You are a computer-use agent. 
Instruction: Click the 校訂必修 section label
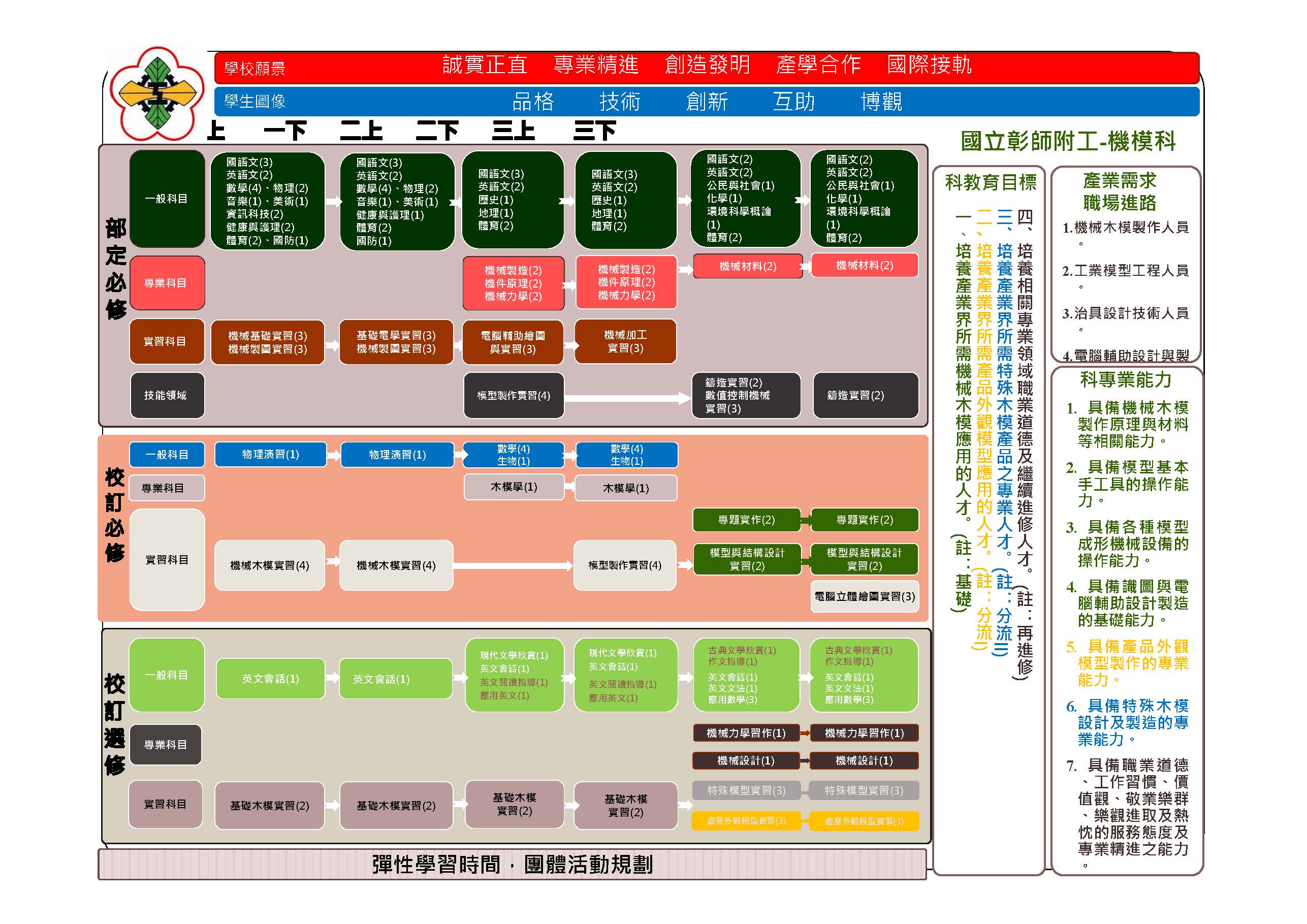[114, 516]
